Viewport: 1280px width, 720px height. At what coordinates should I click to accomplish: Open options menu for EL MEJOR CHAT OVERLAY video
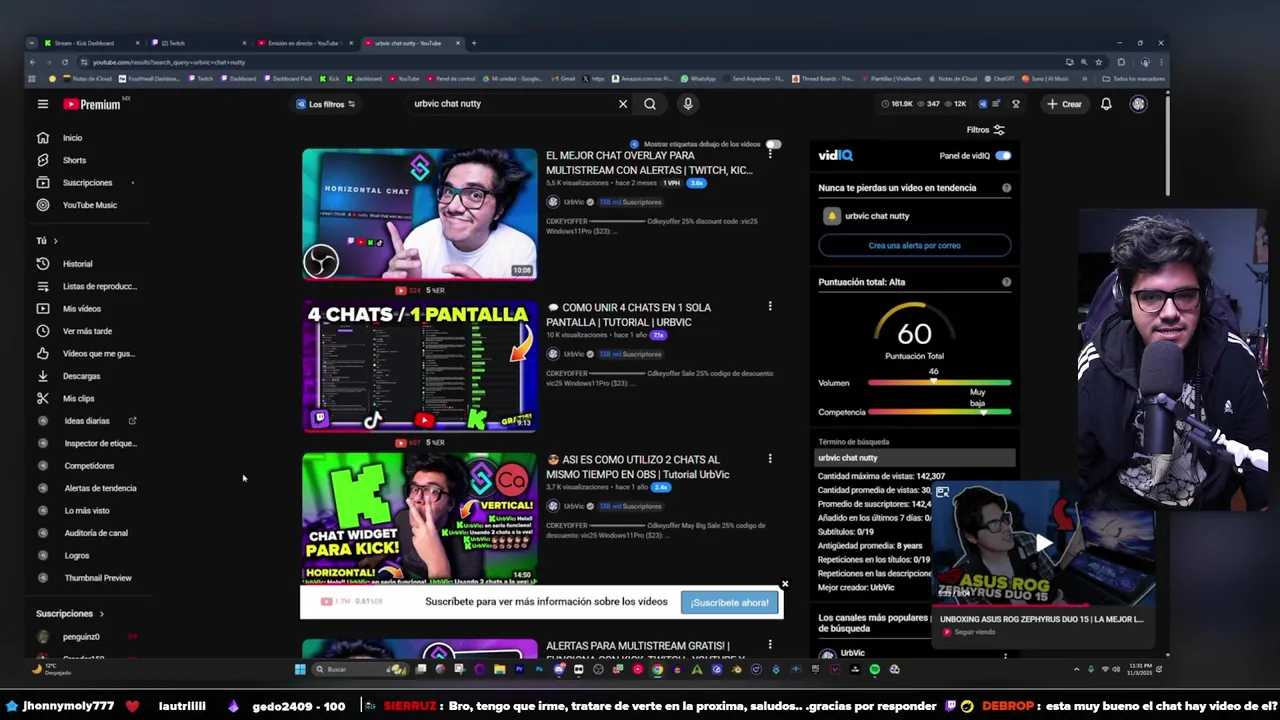click(x=770, y=154)
